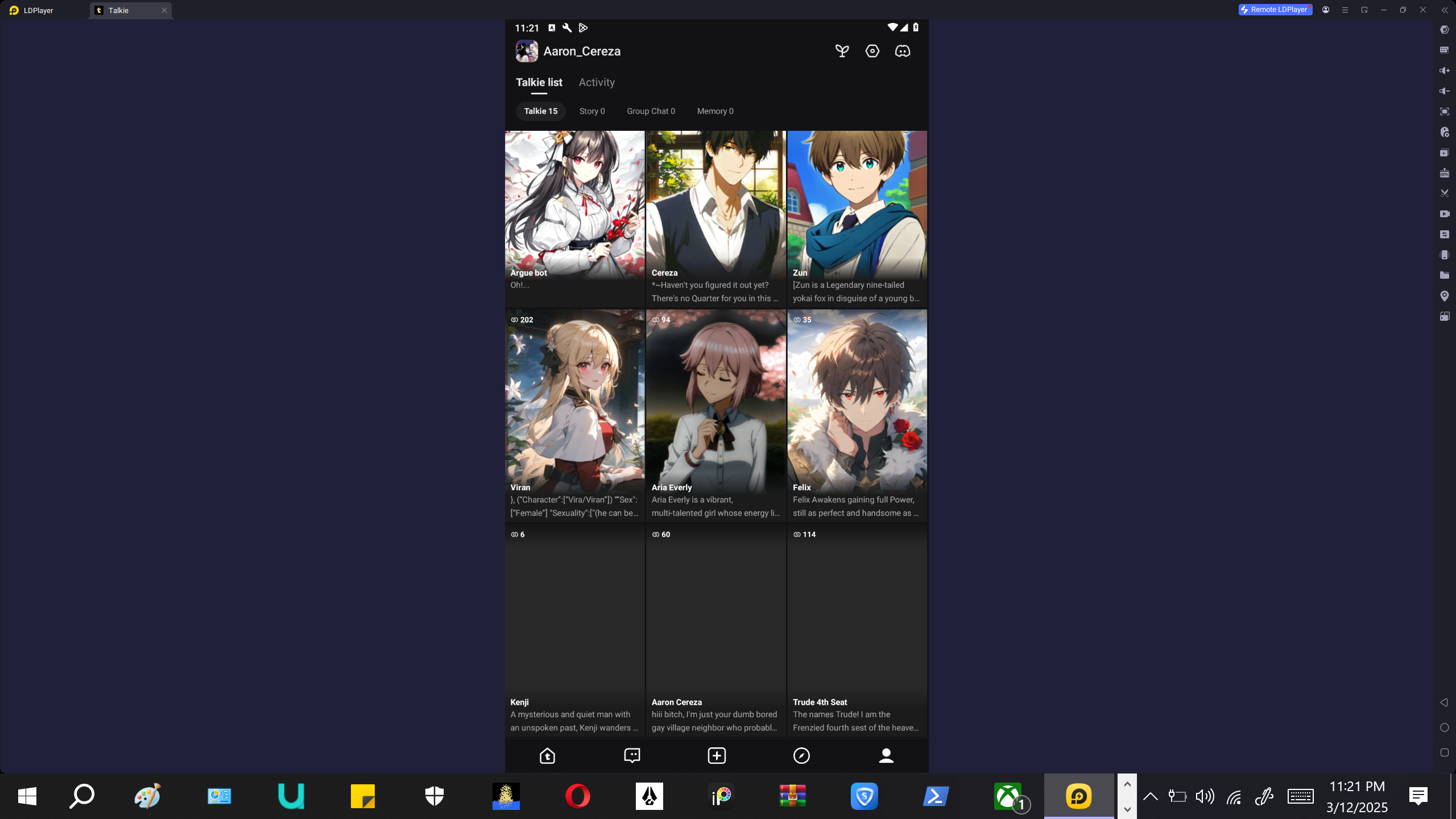Open the Windows notification center
This screenshot has height=819, width=1456.
[x=1418, y=796]
